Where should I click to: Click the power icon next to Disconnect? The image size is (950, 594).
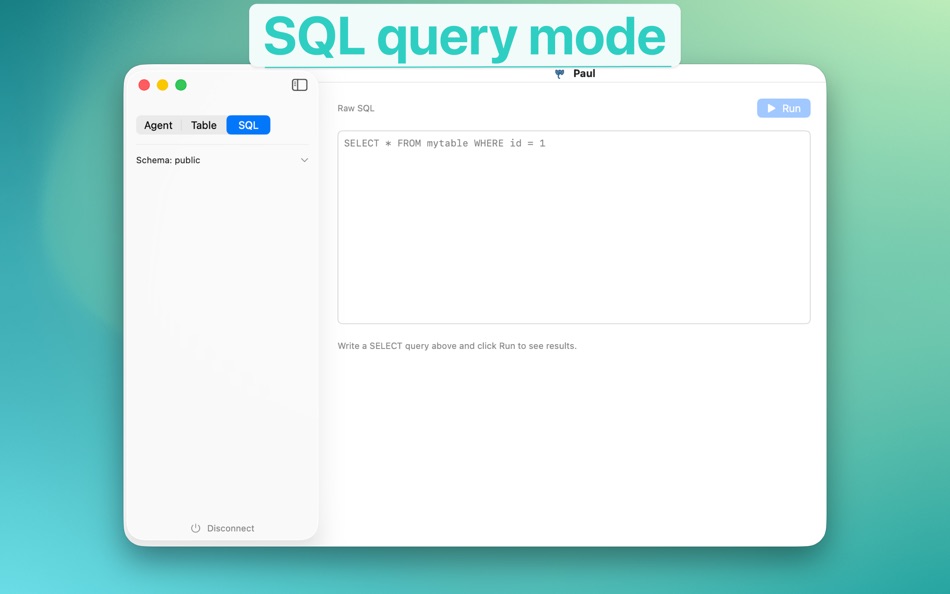pyautogui.click(x=194, y=528)
